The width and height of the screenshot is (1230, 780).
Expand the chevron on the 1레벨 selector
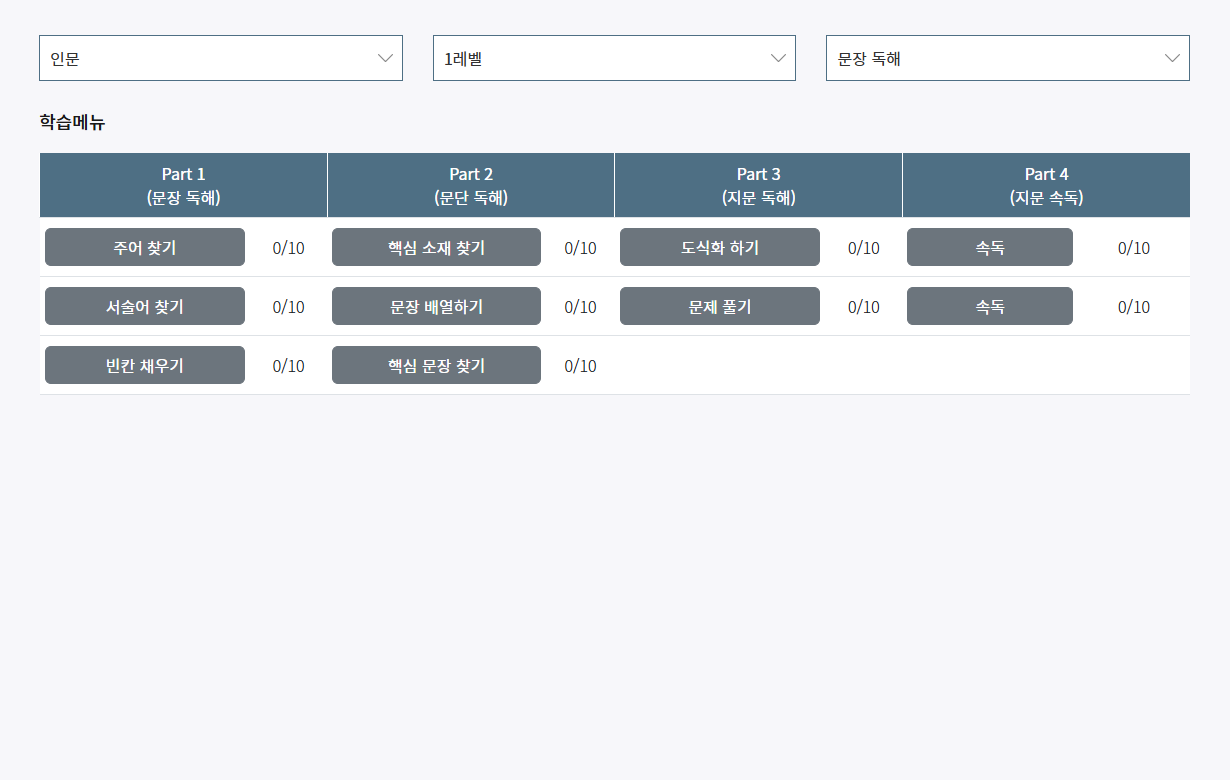coord(778,57)
